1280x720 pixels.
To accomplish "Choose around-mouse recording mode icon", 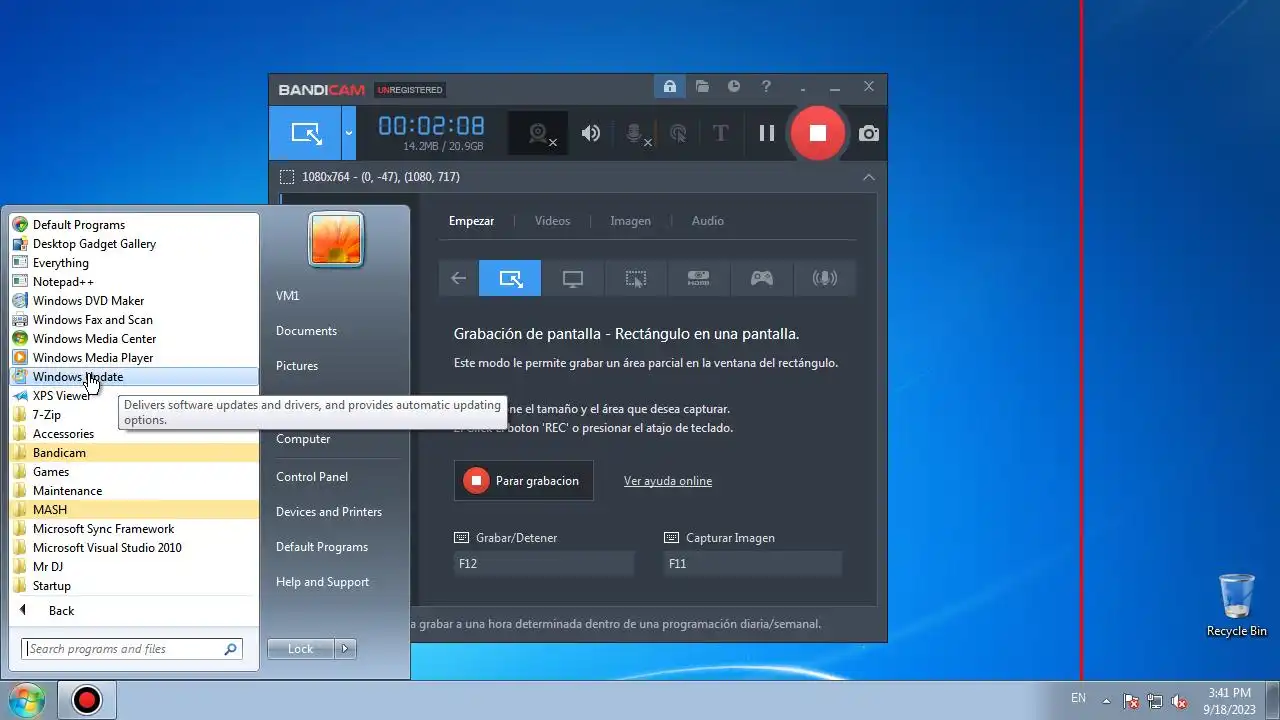I will 636,278.
